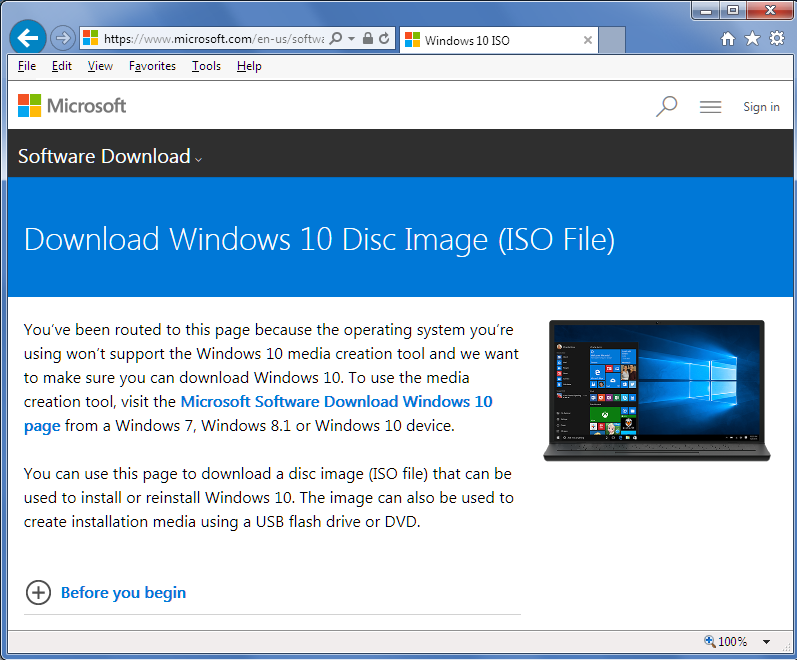Open the Favorites menu

click(x=152, y=66)
